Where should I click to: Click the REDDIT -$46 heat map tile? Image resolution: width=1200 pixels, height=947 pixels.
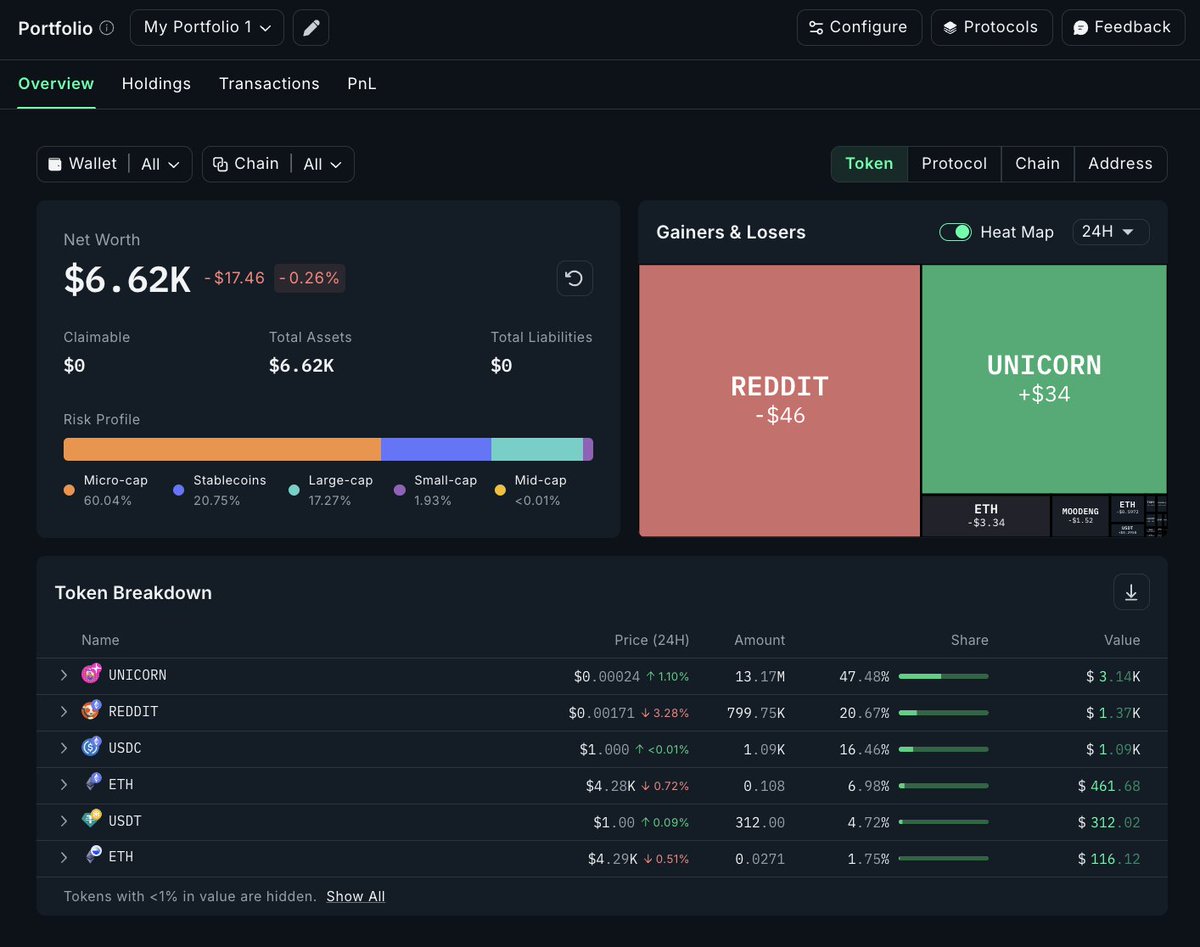tap(779, 400)
